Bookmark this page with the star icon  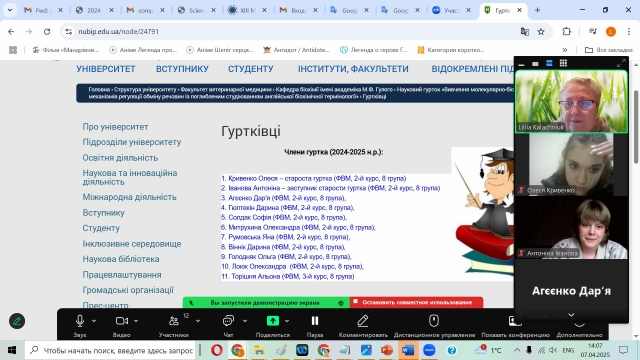[541, 31]
